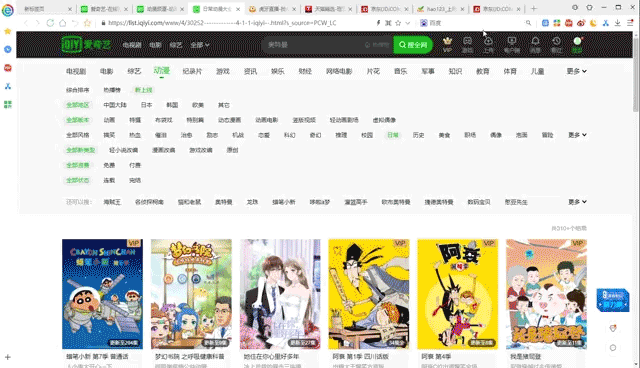Open the Weibo extension icon in toolbar
Screen dimensions: 640x368
point(581,23)
